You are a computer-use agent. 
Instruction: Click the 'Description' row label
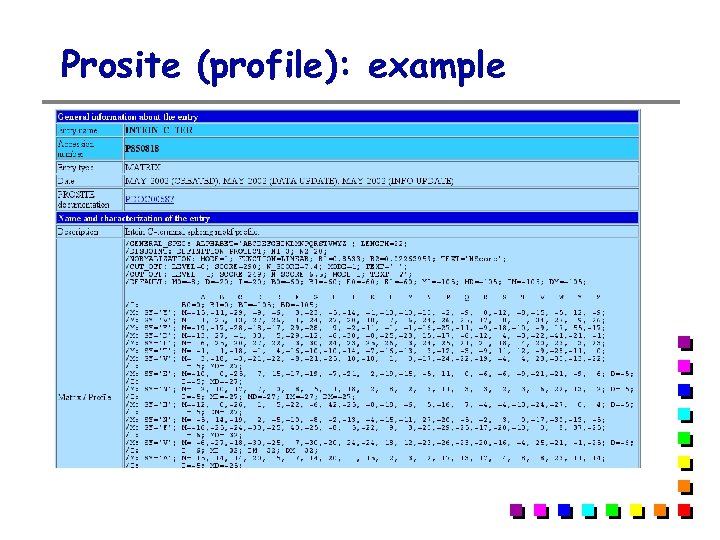coord(78,232)
